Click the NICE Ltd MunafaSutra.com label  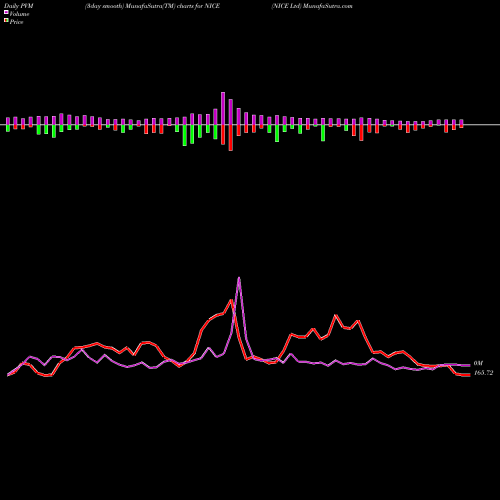pos(312,6)
